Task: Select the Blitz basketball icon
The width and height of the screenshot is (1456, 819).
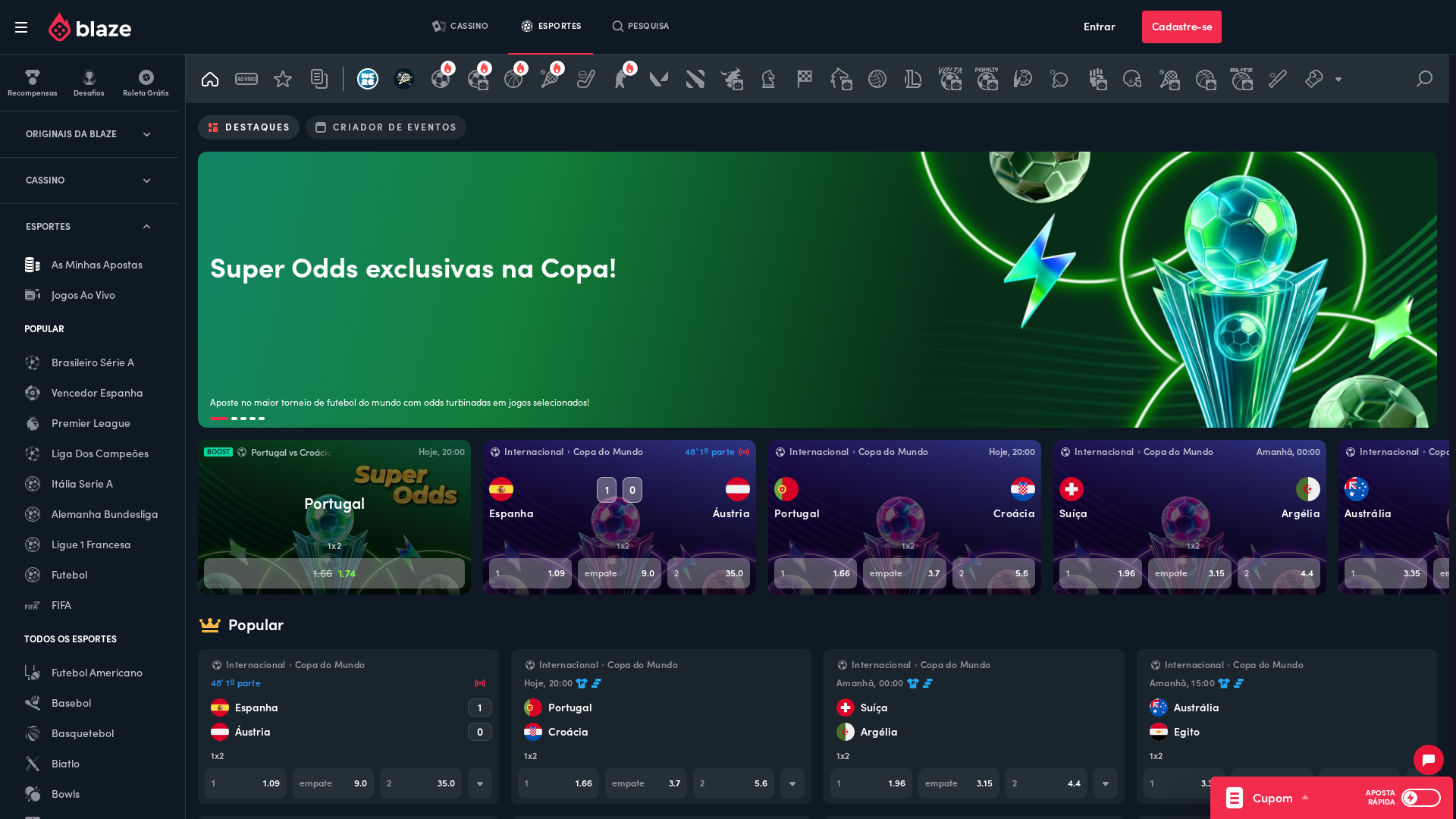Action: point(1241,79)
